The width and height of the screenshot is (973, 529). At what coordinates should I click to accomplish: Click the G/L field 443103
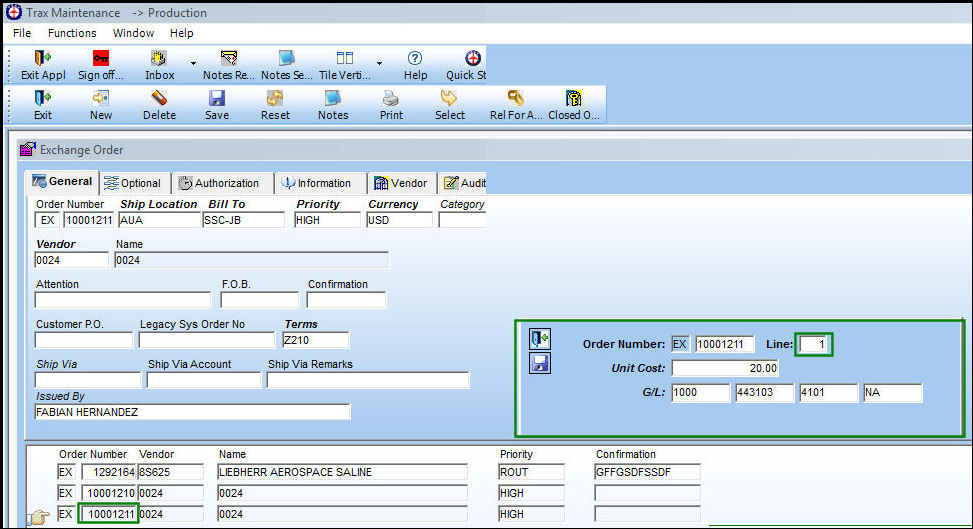click(764, 392)
